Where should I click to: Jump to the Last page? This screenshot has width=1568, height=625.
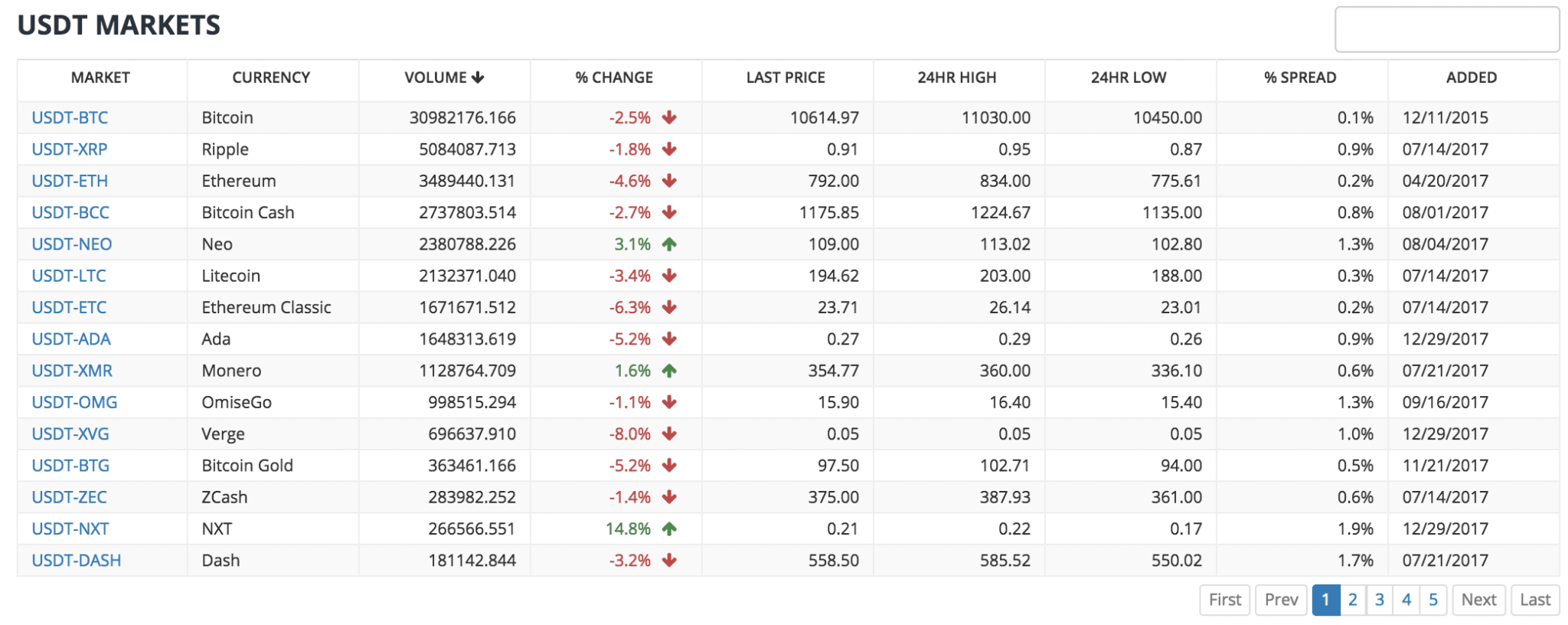coord(1535,600)
